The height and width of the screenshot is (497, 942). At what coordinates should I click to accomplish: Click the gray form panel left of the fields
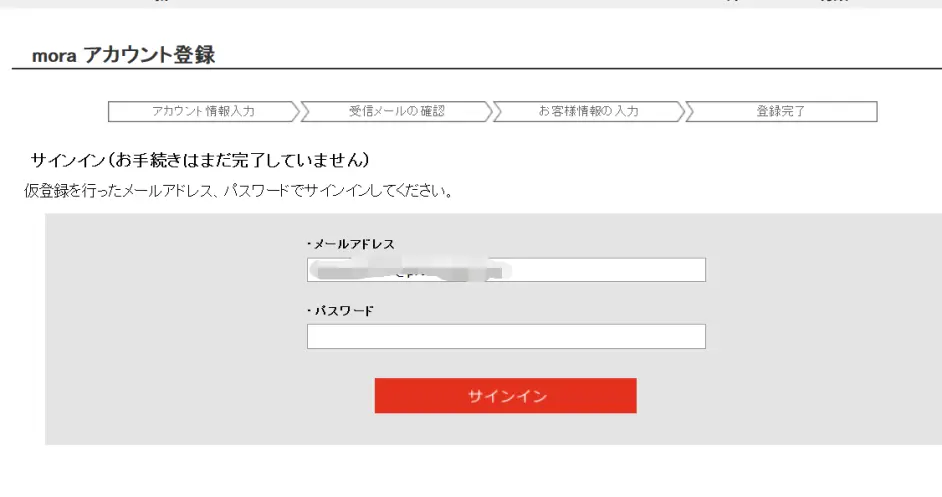click(175, 329)
